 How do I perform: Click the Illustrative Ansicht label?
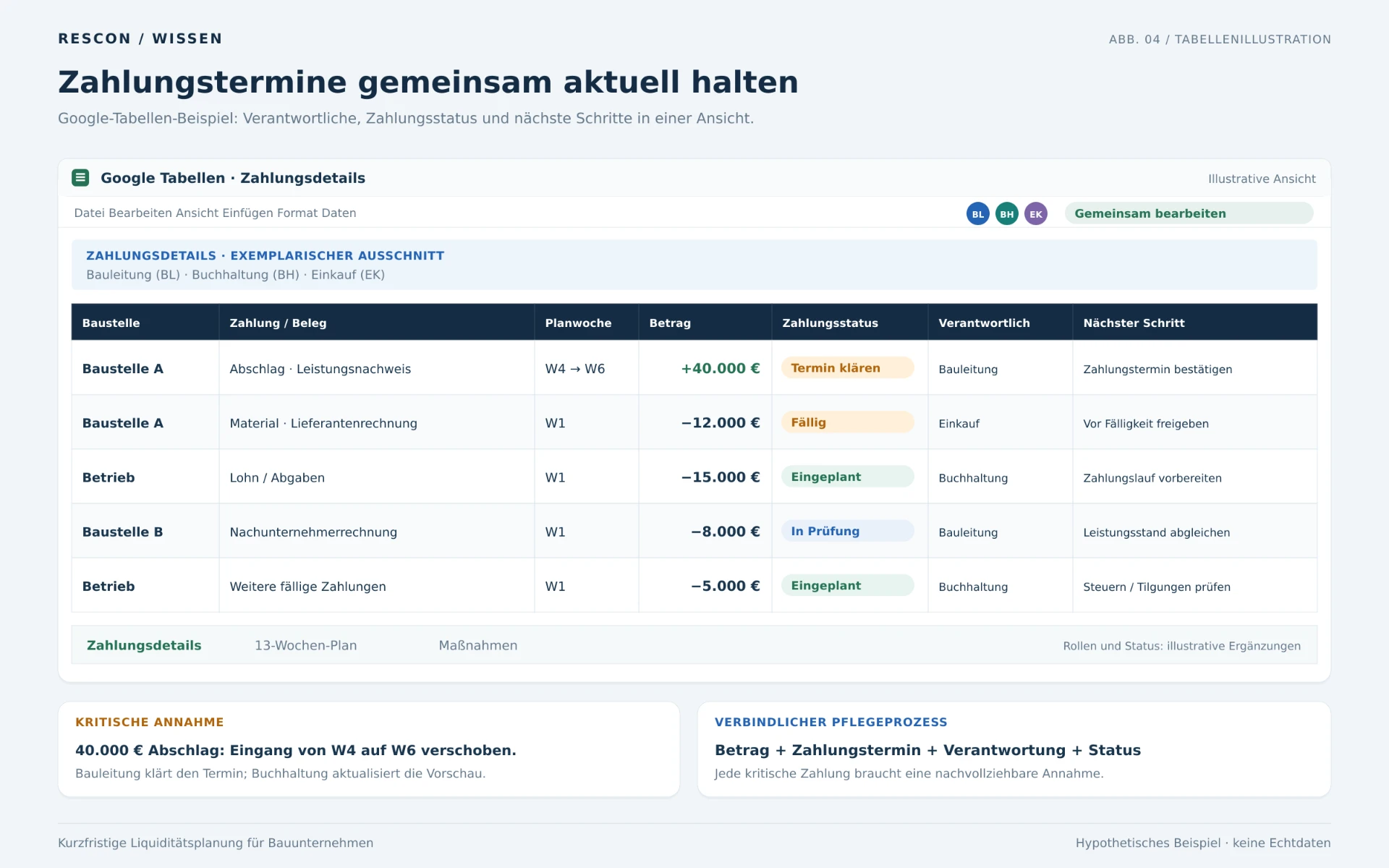1262,179
